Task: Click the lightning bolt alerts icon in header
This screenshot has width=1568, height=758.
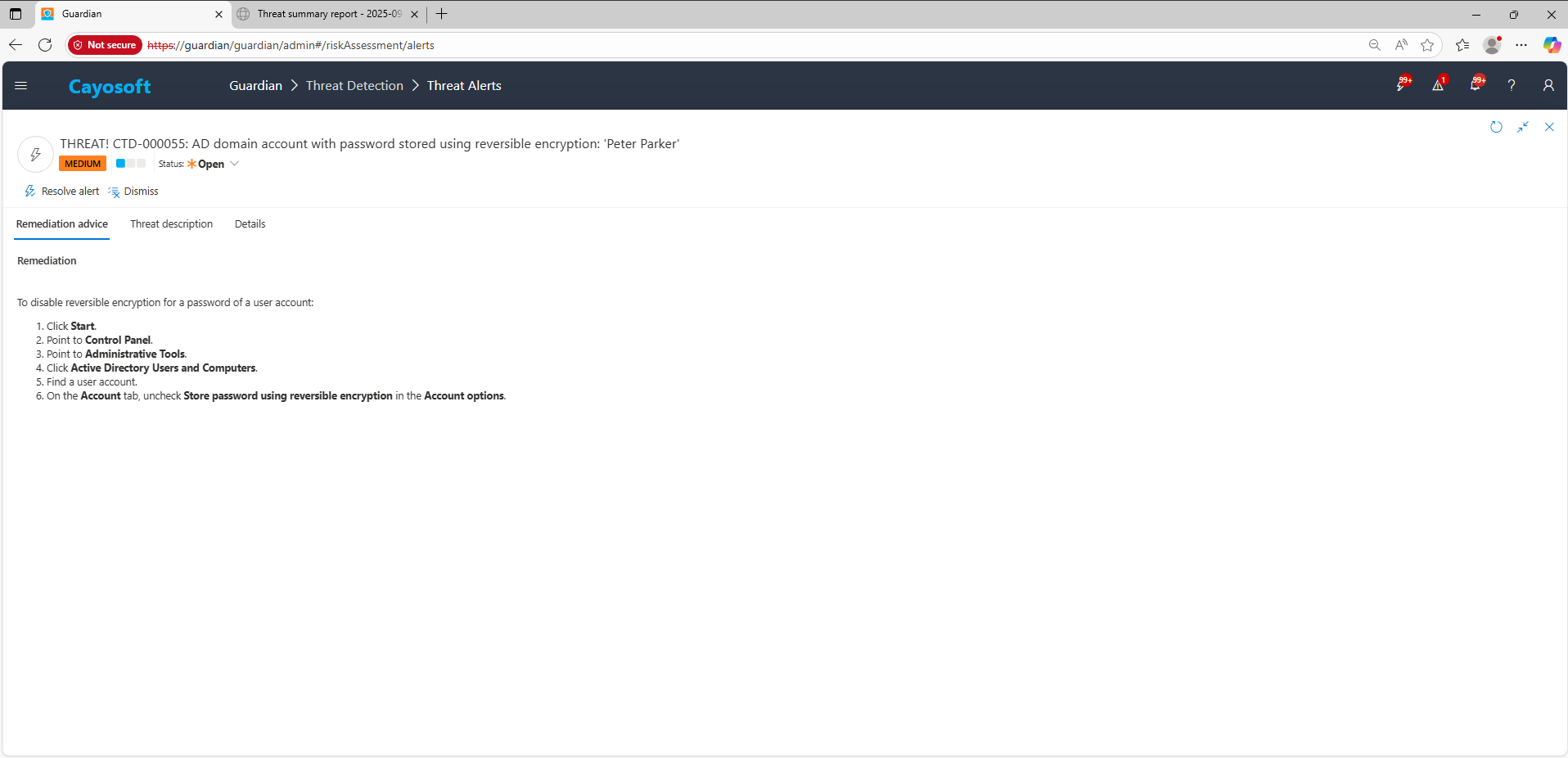Action: pos(1401,85)
